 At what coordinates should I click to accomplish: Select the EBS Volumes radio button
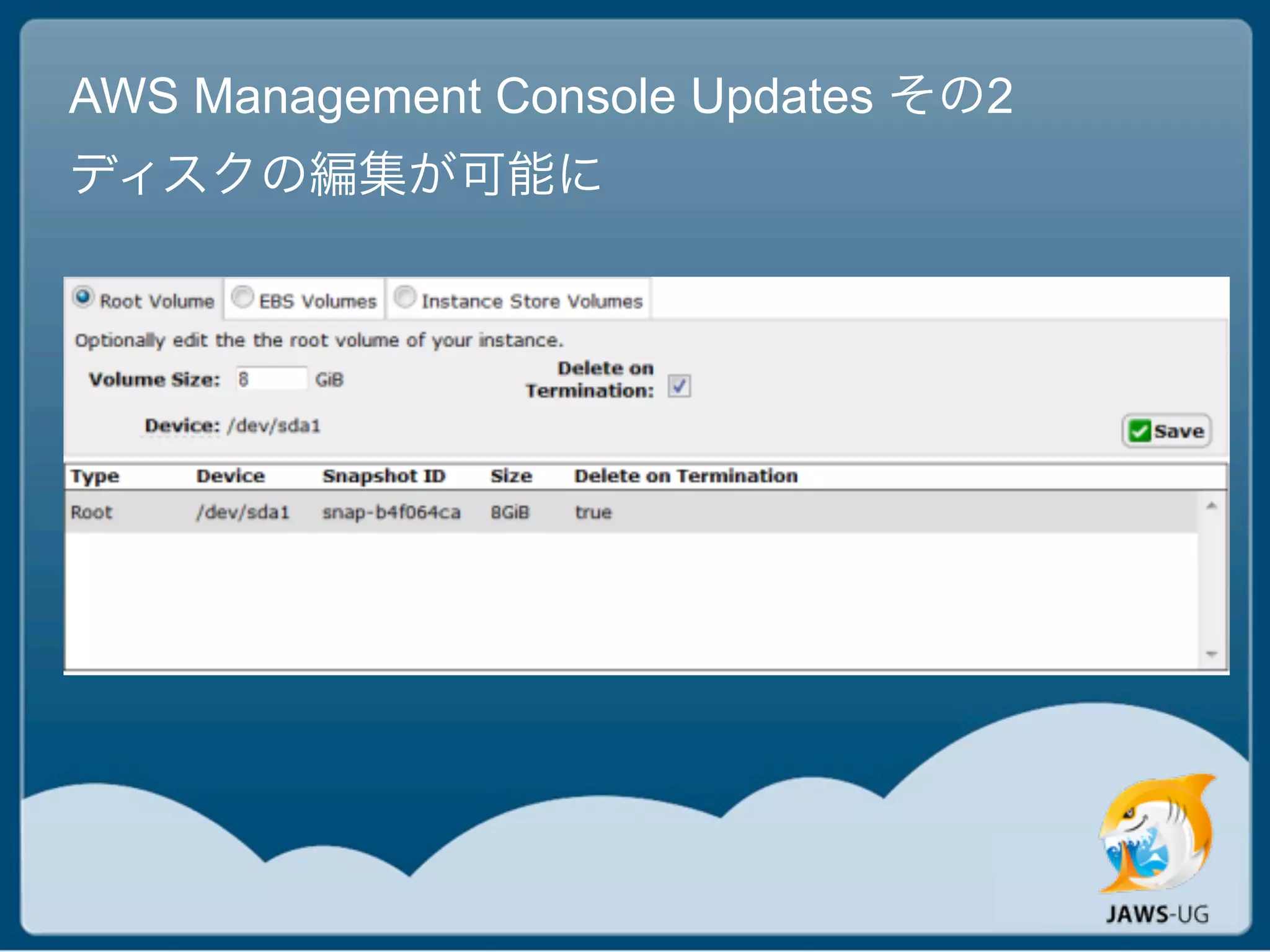[242, 297]
